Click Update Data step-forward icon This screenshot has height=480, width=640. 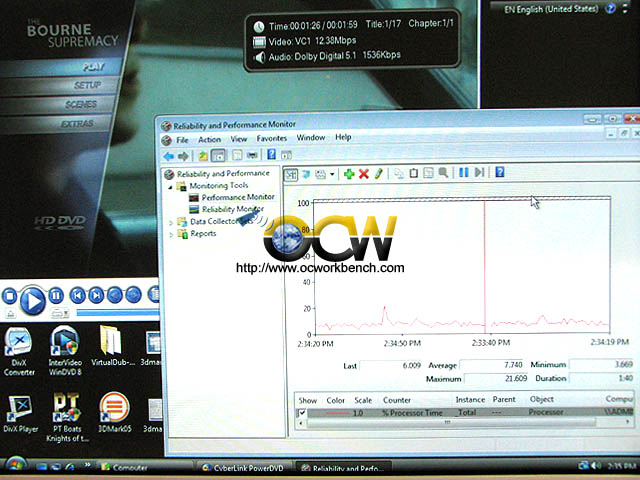[x=479, y=172]
